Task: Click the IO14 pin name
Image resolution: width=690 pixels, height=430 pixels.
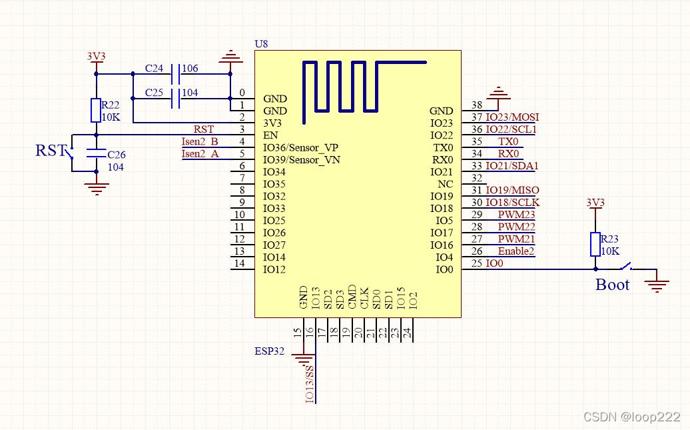Action: tap(274, 257)
